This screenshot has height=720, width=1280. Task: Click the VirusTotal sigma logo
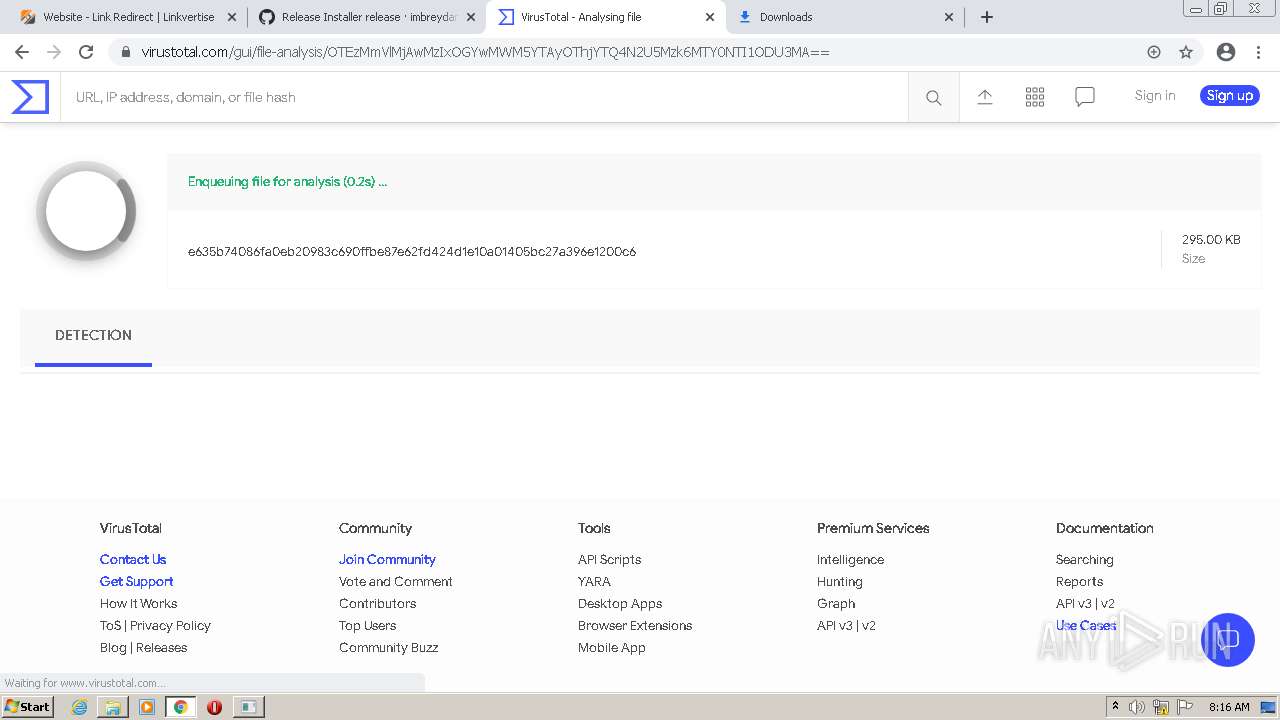[x=30, y=97]
